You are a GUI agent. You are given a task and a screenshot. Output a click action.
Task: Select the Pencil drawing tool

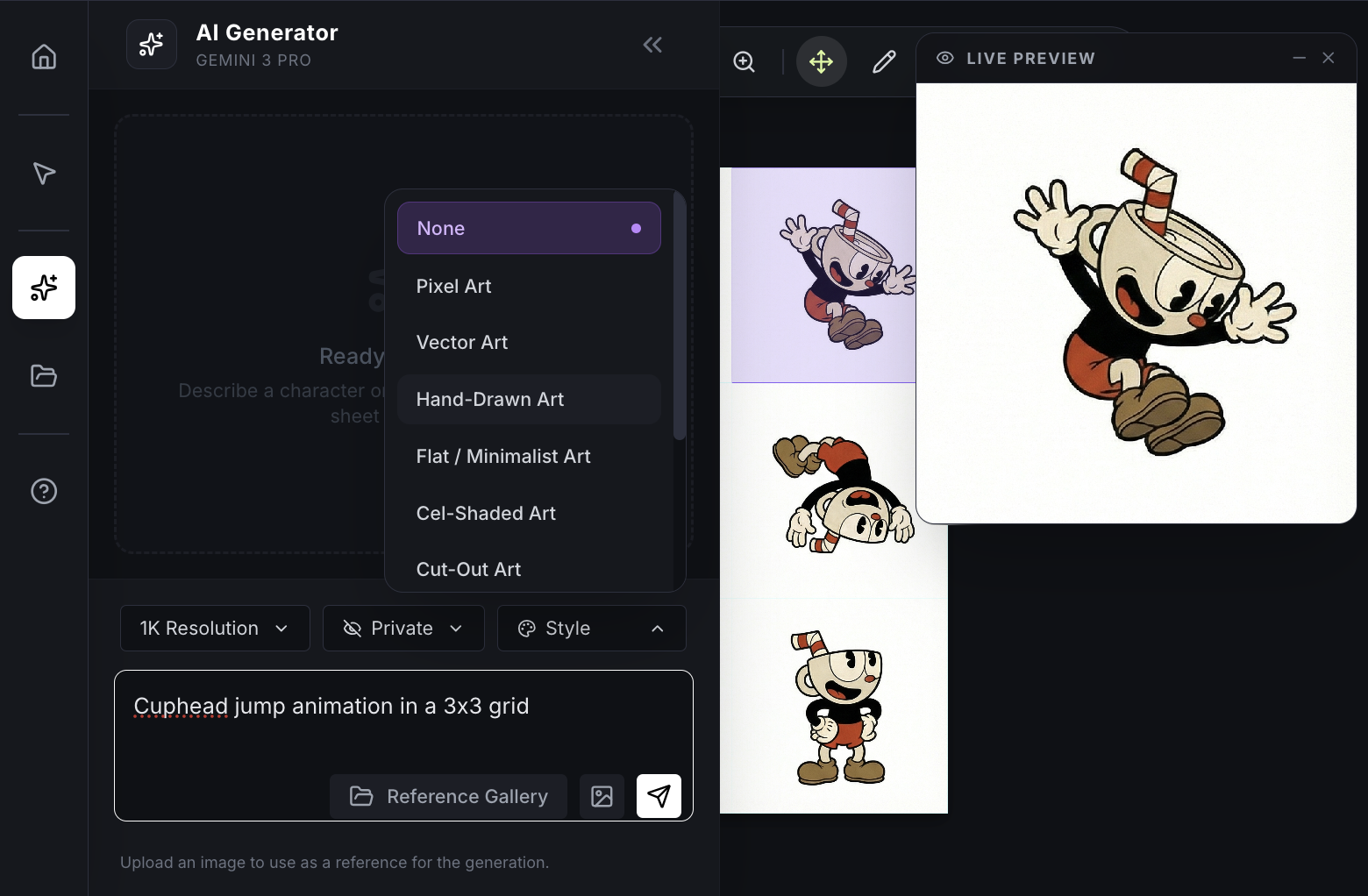coord(884,61)
